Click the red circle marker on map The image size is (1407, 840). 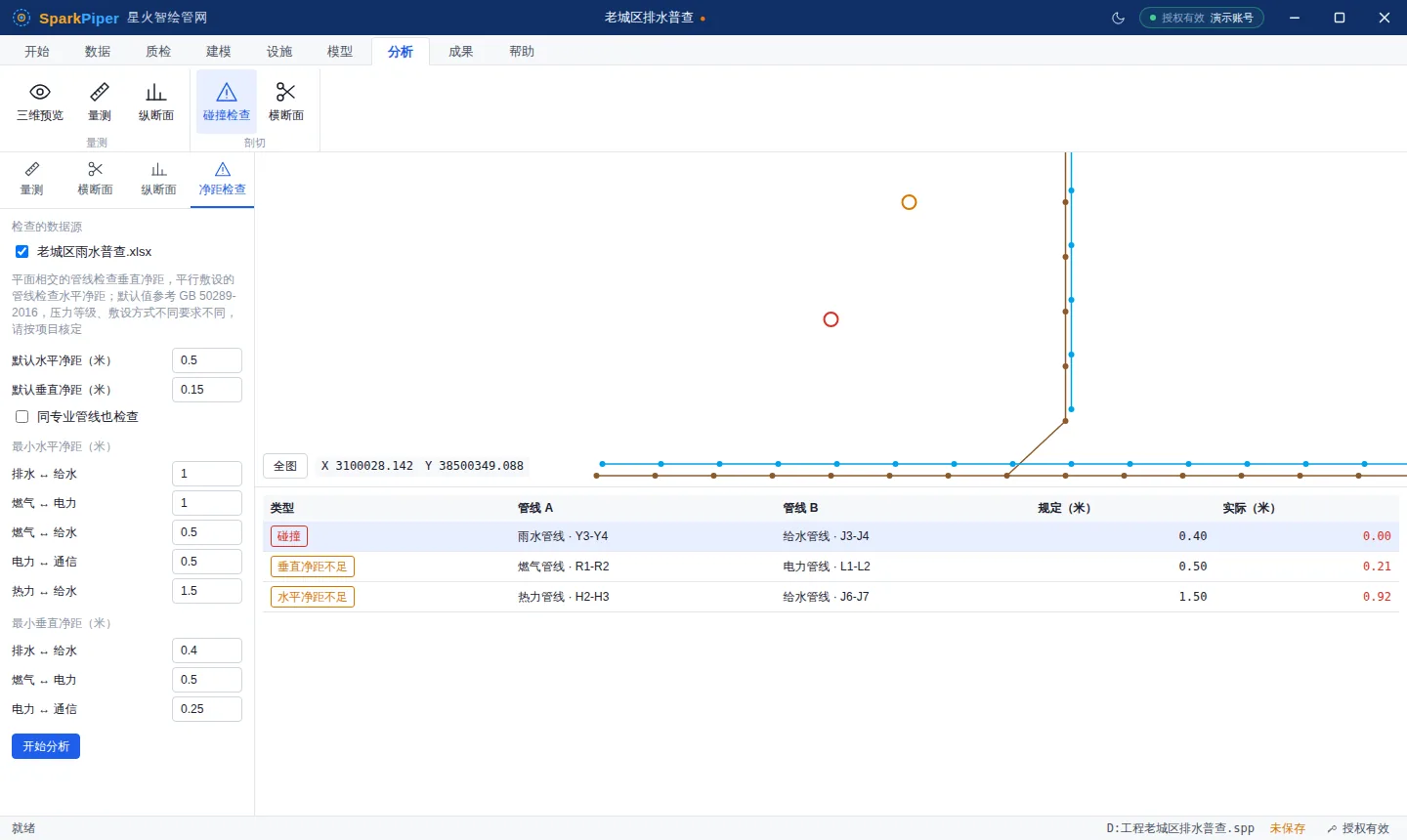[831, 319]
